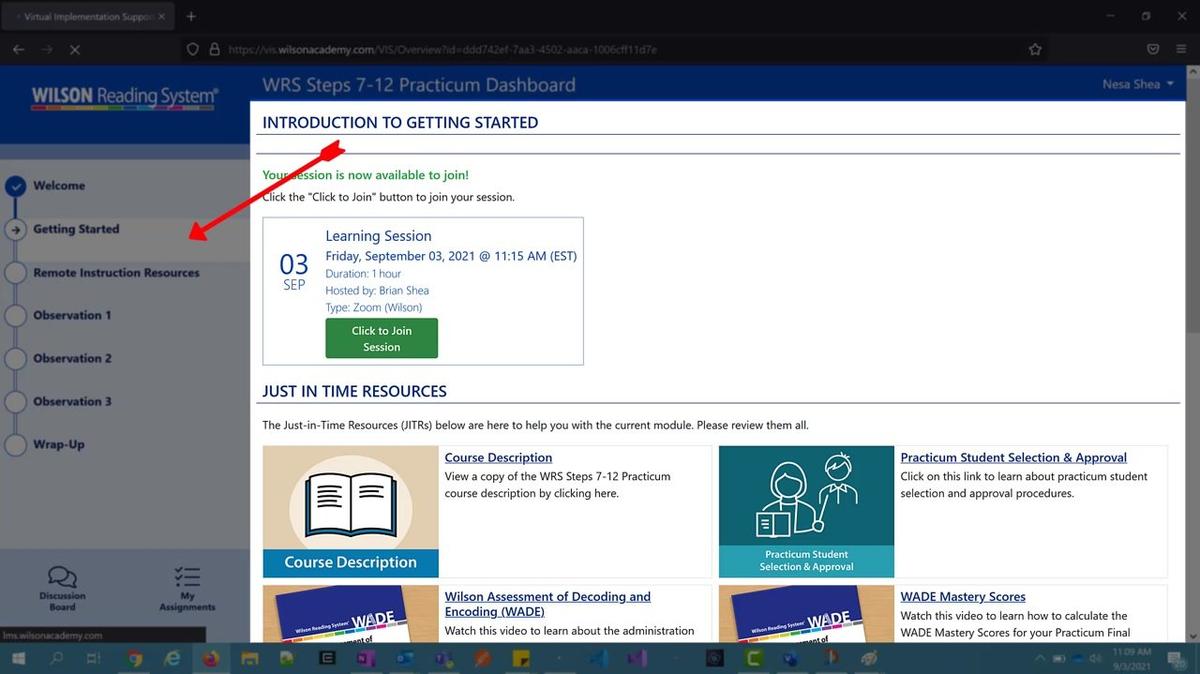Screen dimensions: 1200x674
Task: Click 'WRS Steps 7-12 Practicum Dashboard' title
Action: [x=419, y=85]
